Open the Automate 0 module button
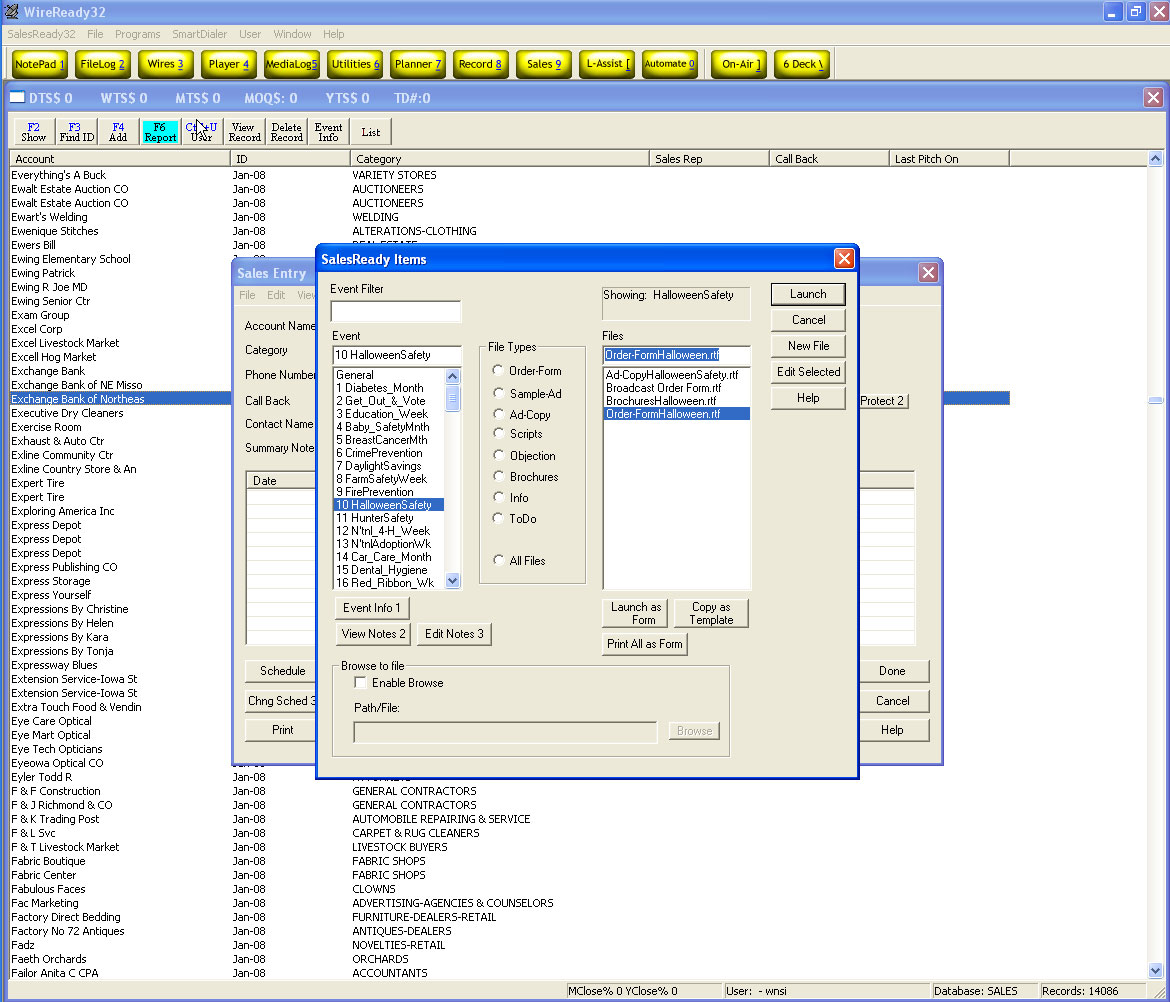The height and width of the screenshot is (1002, 1170). coord(669,64)
